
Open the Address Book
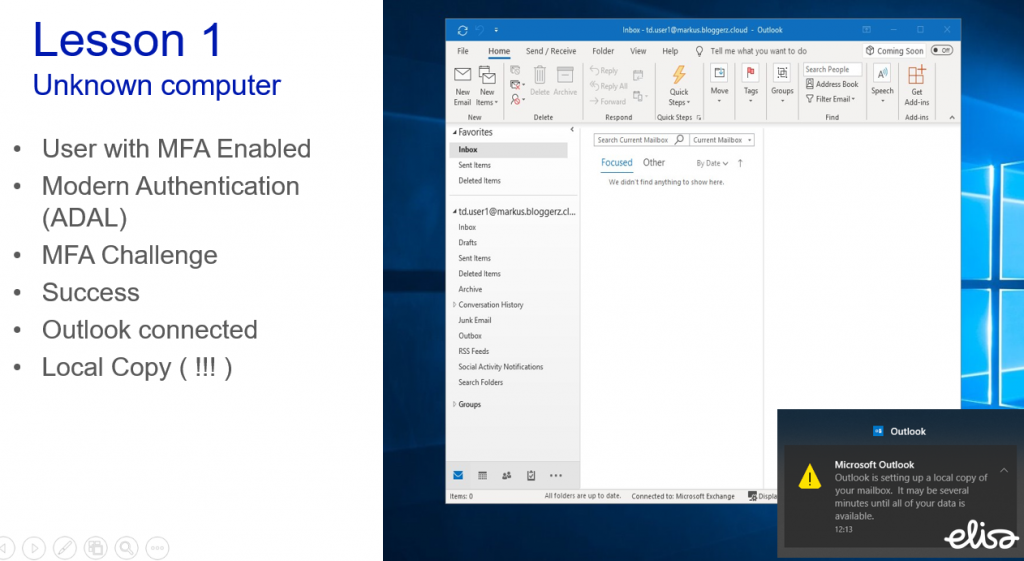pos(832,84)
